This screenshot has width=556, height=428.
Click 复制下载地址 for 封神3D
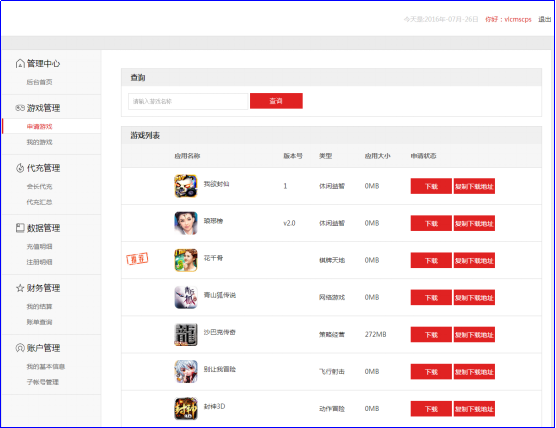coord(474,409)
